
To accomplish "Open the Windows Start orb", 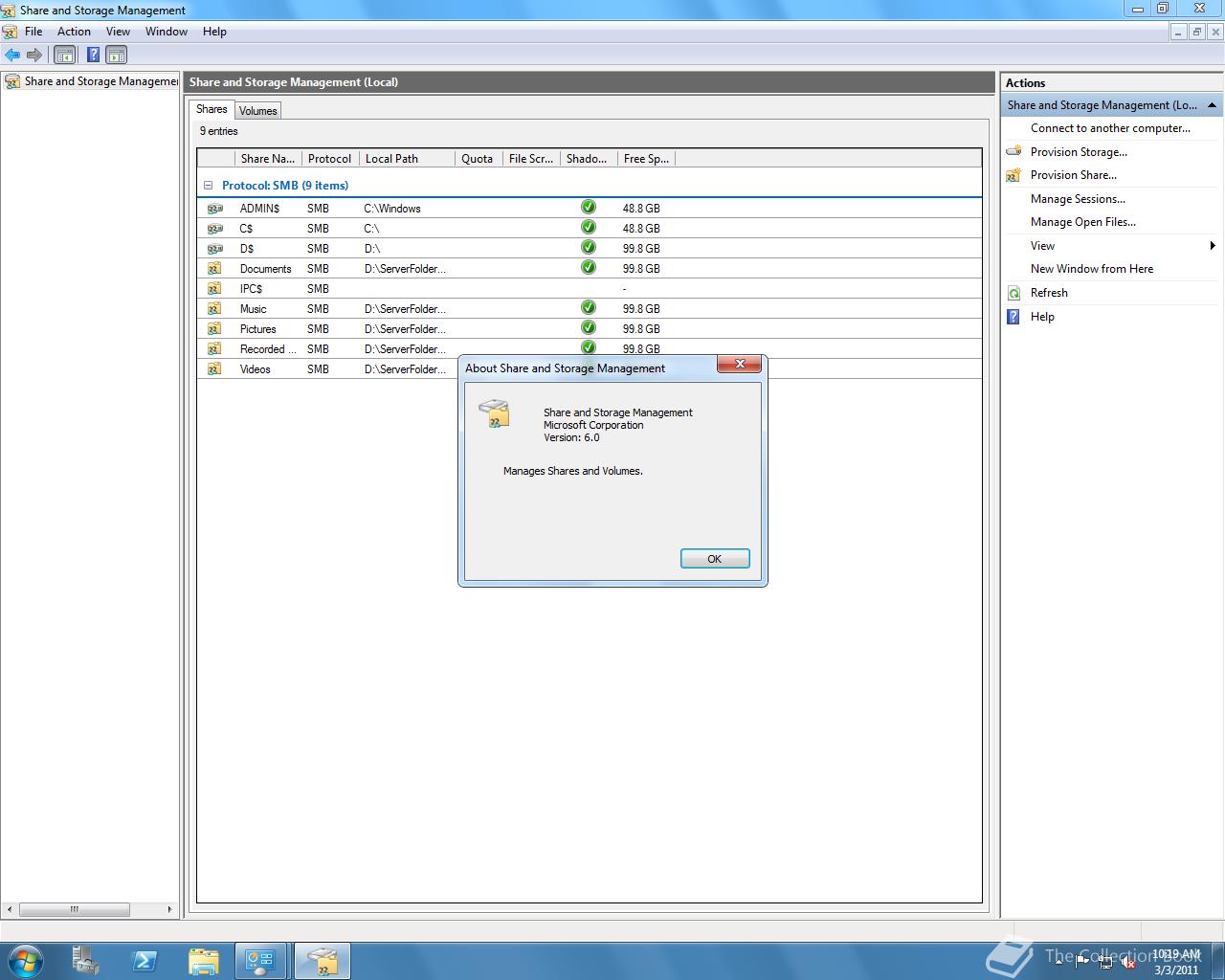I will (24, 961).
